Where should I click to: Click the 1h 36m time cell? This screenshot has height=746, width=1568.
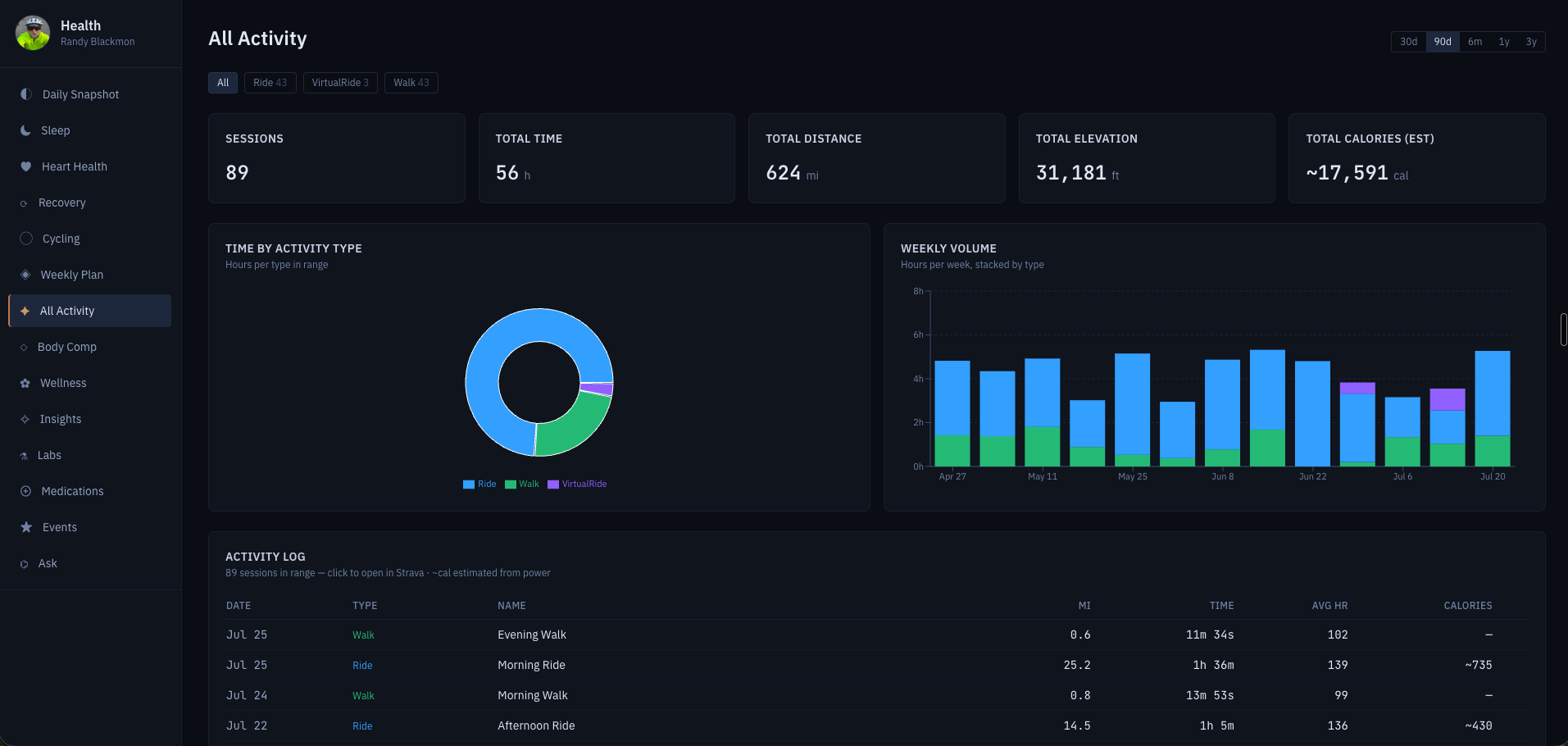coord(1213,665)
